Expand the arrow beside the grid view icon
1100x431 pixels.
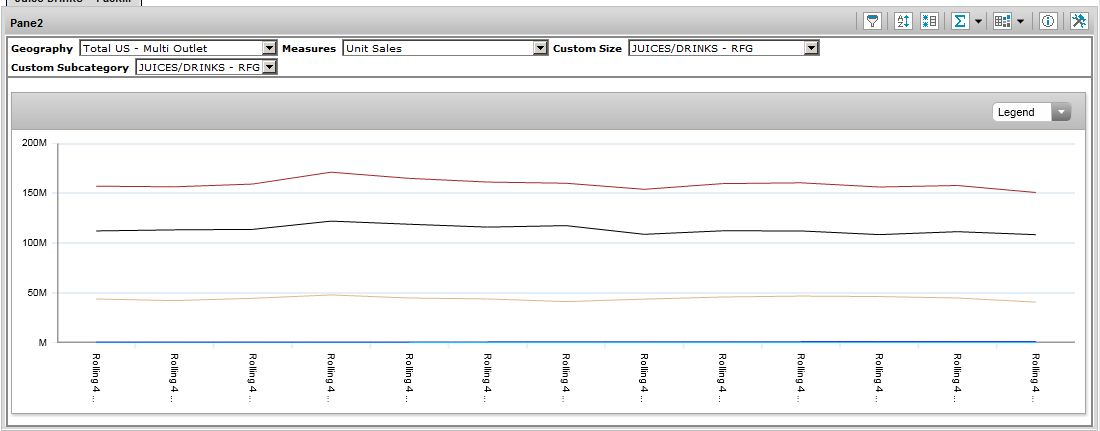click(x=1020, y=21)
